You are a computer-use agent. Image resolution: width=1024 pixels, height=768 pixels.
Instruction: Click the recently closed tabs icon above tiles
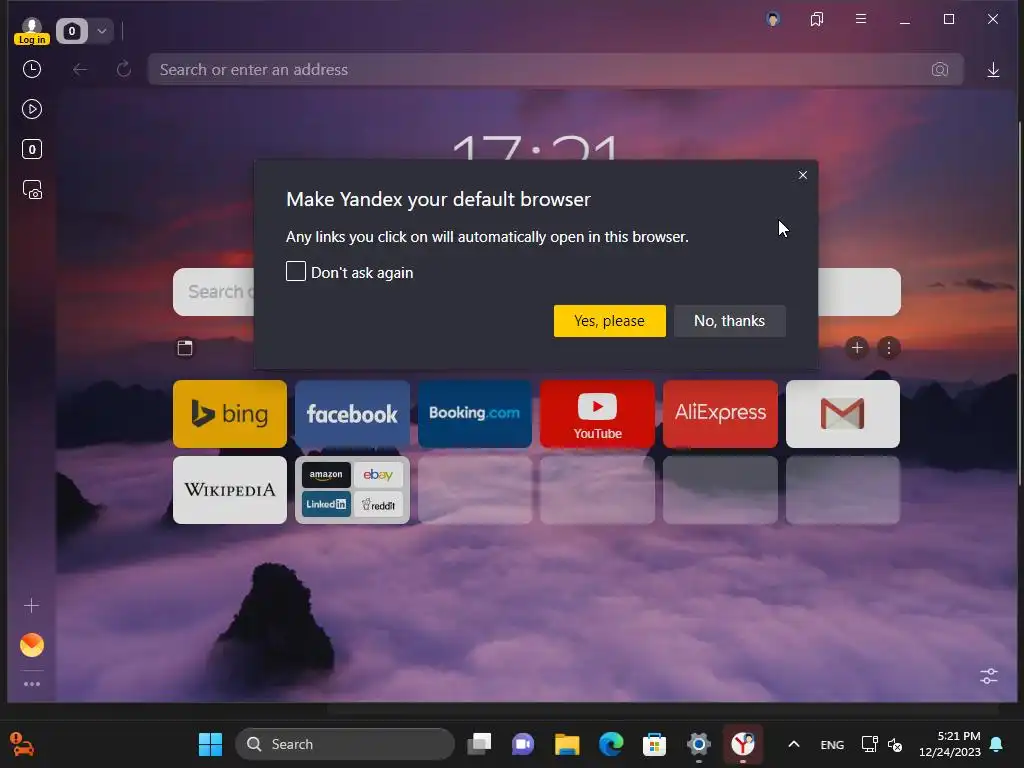[x=185, y=347]
